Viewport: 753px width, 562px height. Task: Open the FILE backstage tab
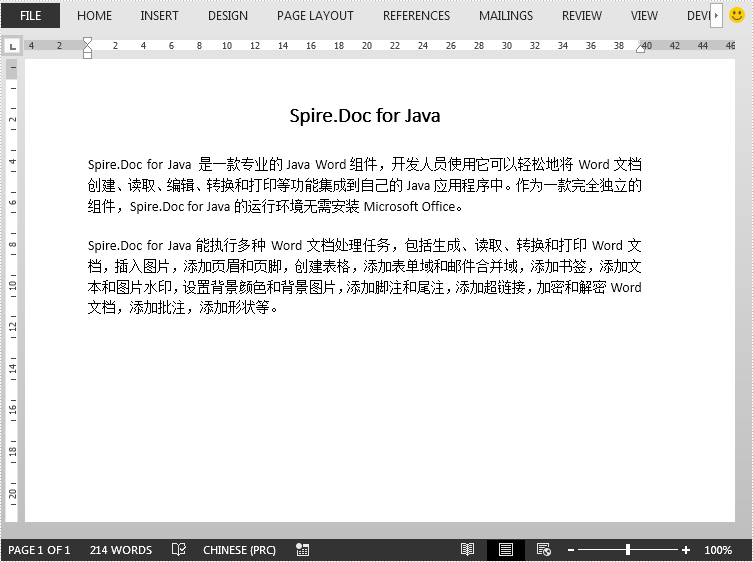pos(30,15)
